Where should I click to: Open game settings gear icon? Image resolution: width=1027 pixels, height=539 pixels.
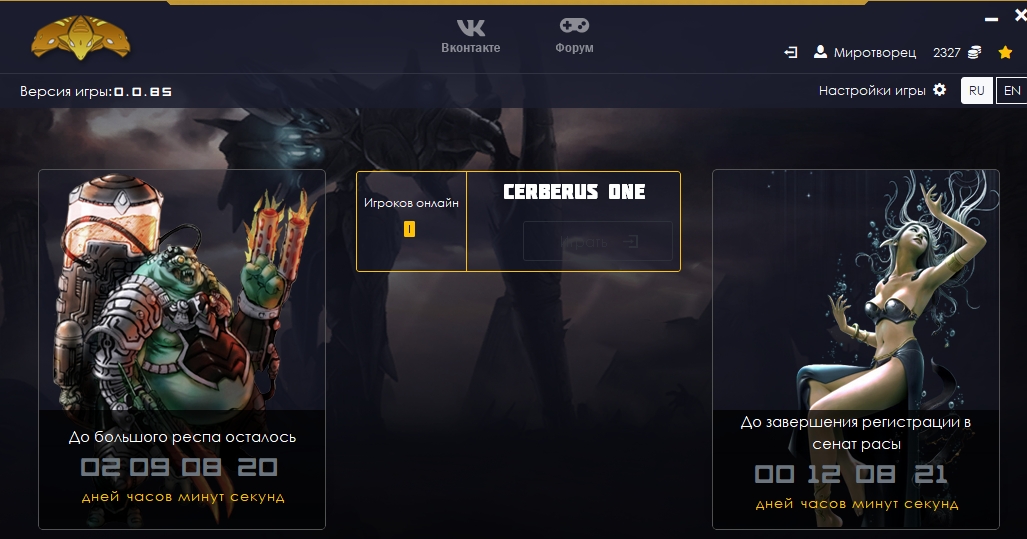(939, 90)
